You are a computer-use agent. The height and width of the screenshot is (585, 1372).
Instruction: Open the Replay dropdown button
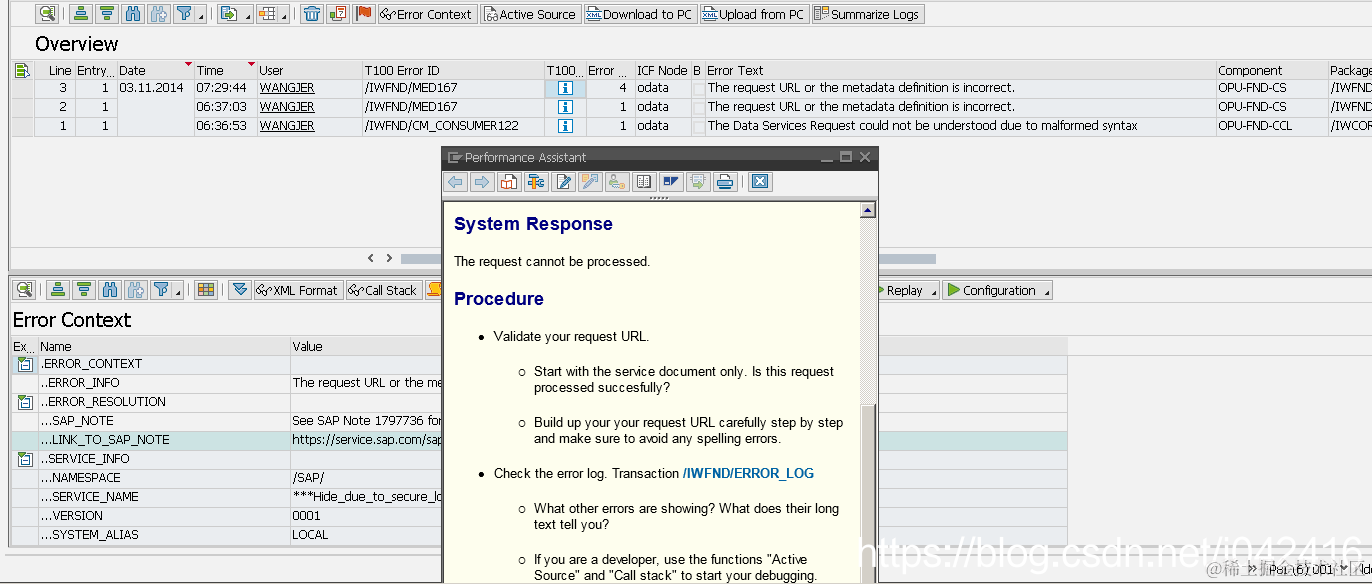coord(910,290)
